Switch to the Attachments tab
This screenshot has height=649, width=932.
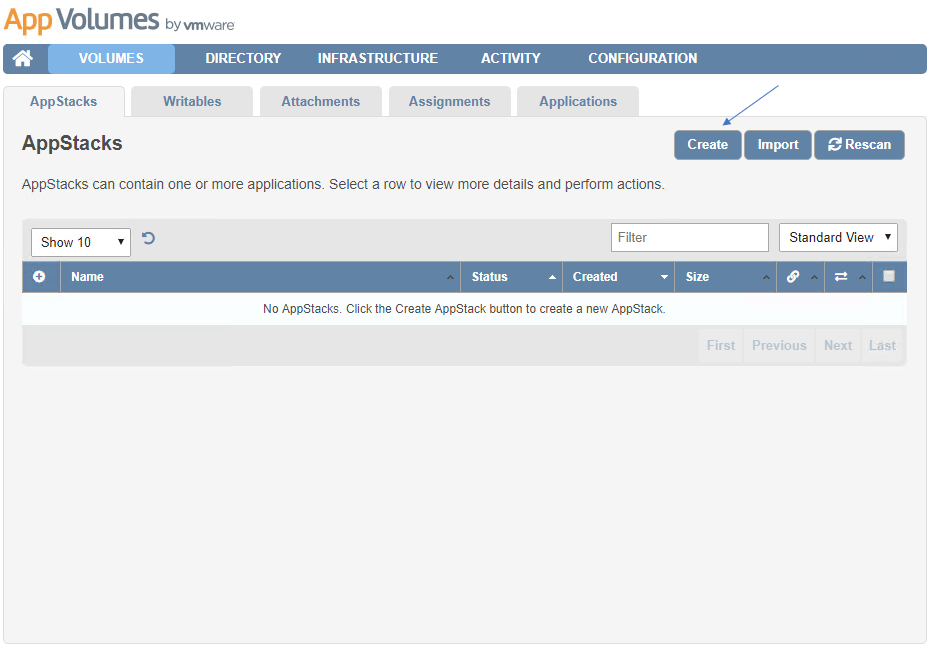click(x=321, y=102)
